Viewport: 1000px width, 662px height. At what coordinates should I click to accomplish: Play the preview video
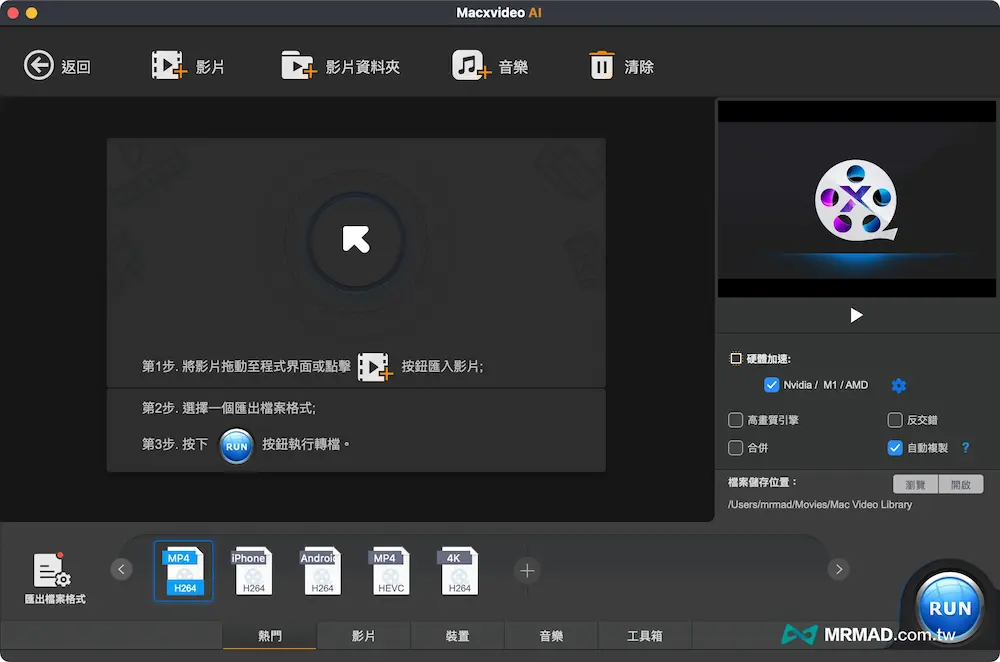(856, 315)
